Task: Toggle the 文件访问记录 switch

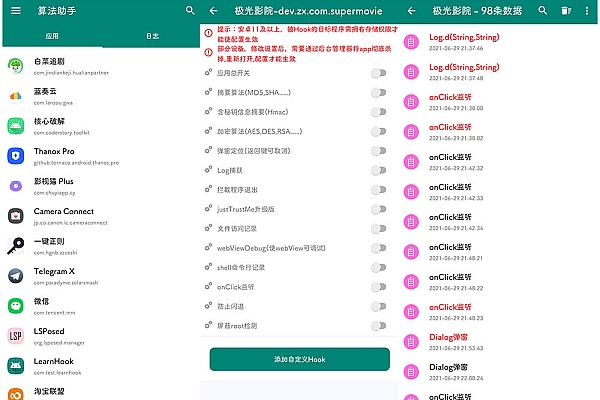Action: 379,229
